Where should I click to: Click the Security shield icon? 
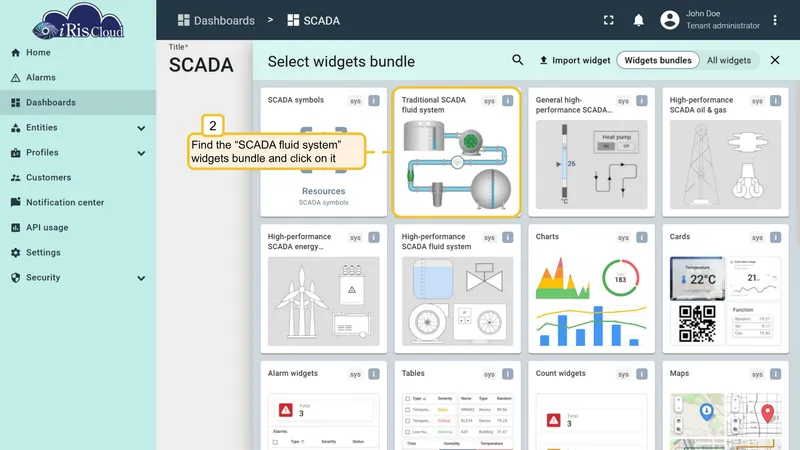coord(16,278)
